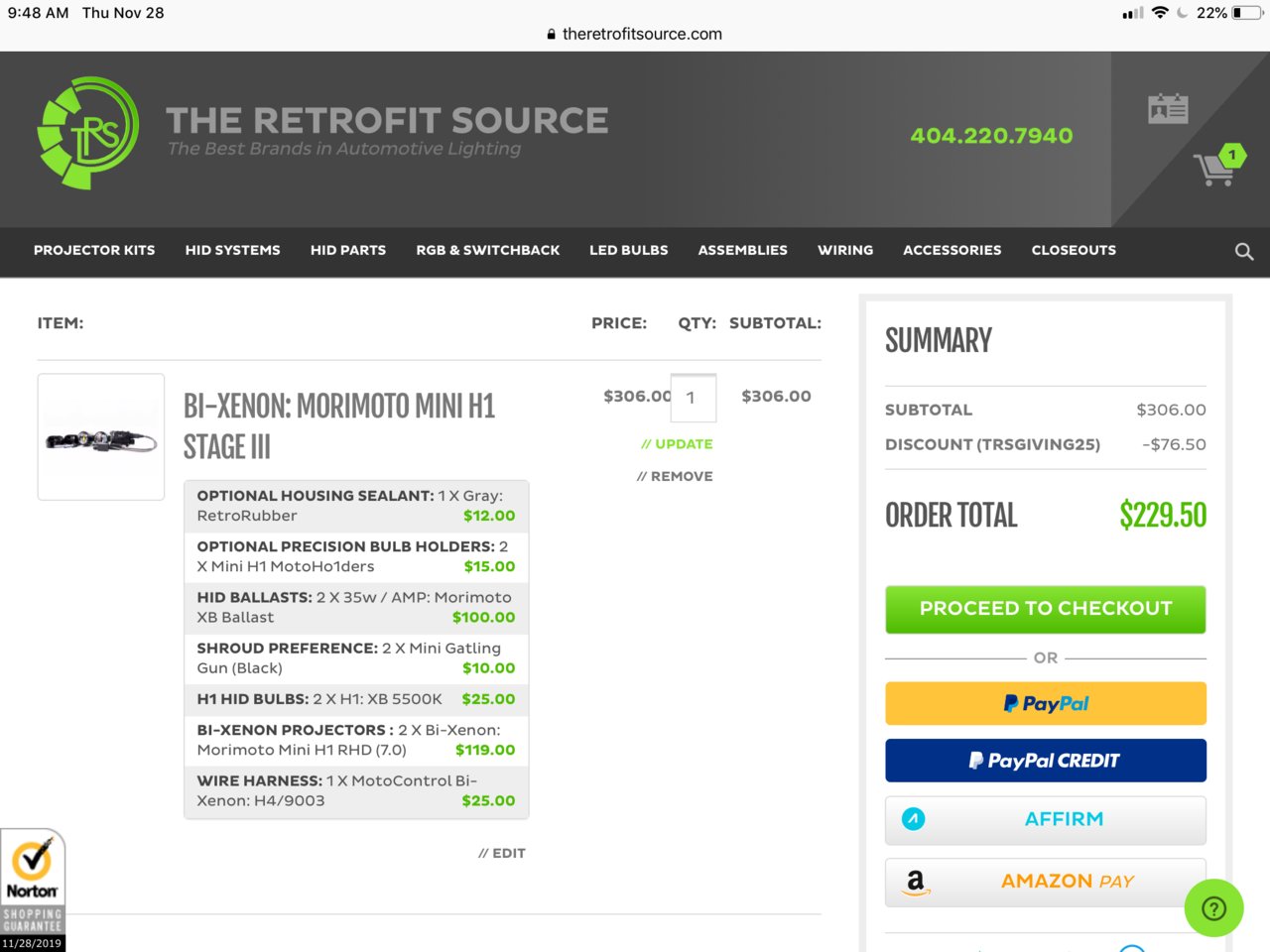Check the battery icon in status bar
Viewport: 1270px width, 952px height.
pos(1246,13)
